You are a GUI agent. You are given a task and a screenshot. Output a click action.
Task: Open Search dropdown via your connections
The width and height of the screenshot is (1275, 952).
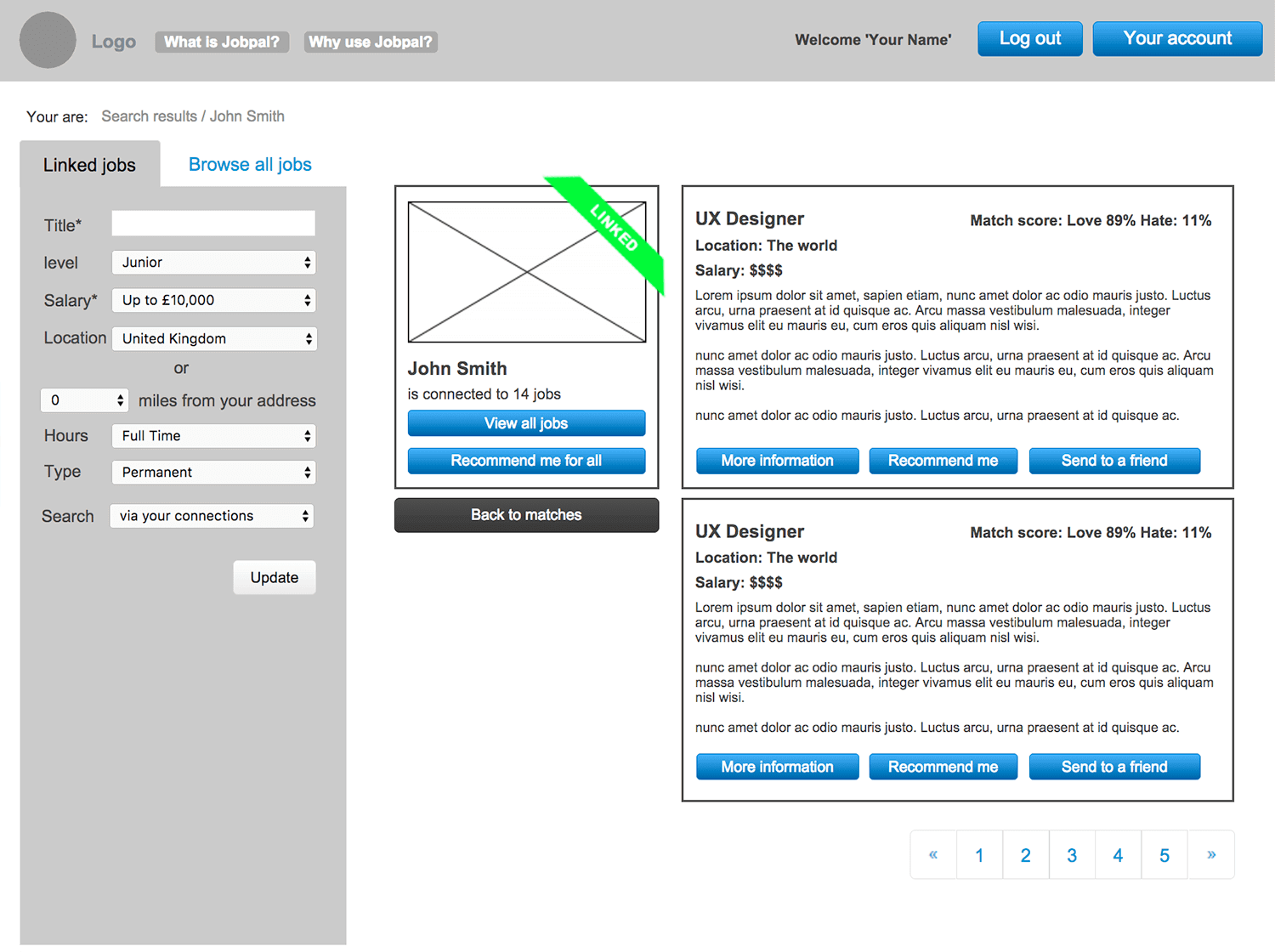click(212, 516)
